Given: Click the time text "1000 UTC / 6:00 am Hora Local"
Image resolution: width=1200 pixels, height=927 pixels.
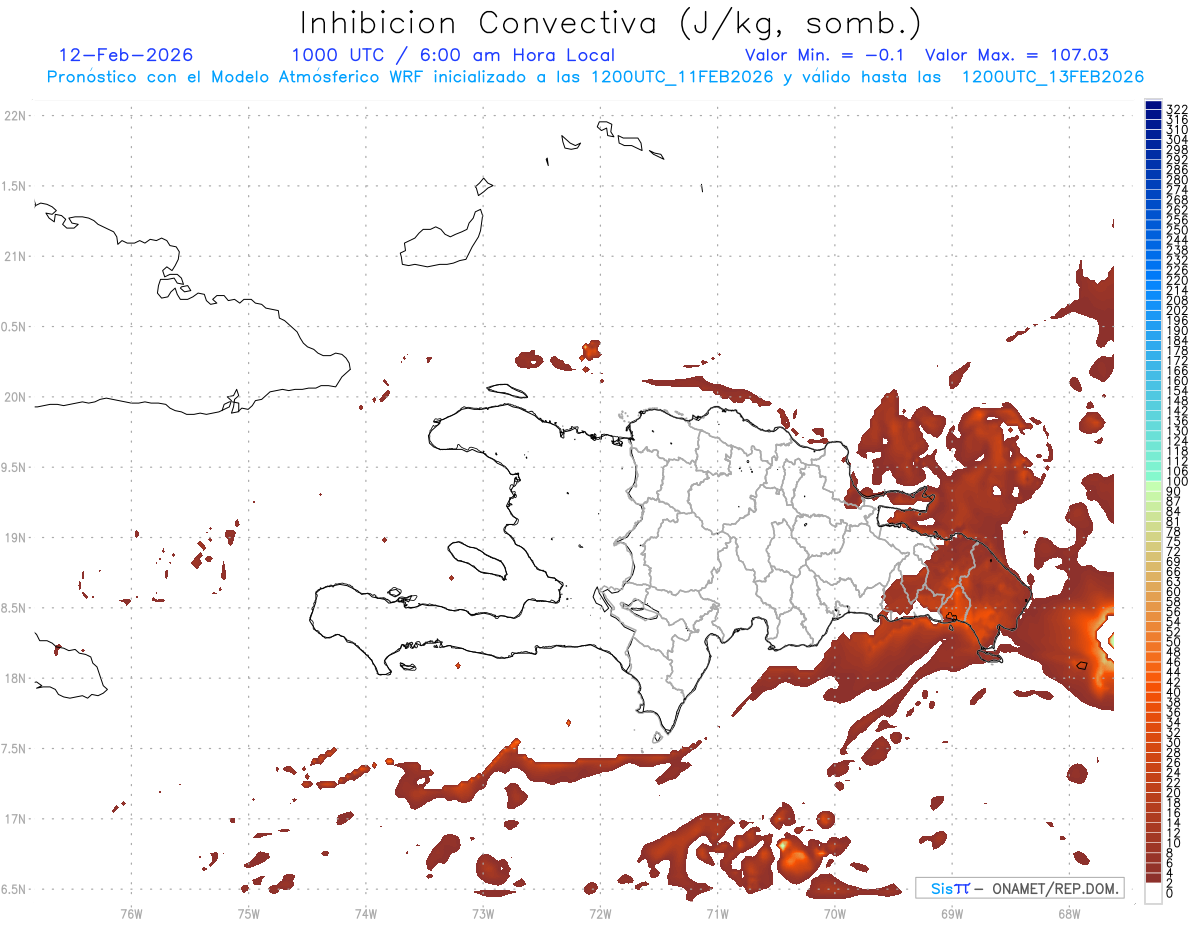Looking at the screenshot, I should (x=452, y=55).
